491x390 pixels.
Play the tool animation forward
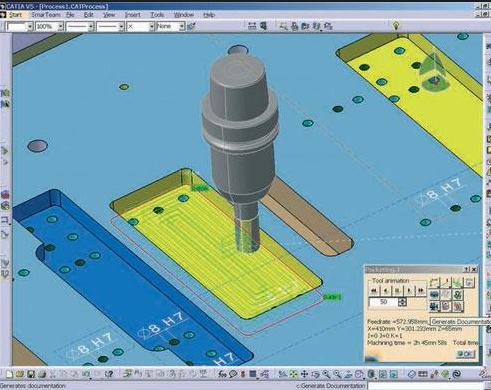coord(409,291)
